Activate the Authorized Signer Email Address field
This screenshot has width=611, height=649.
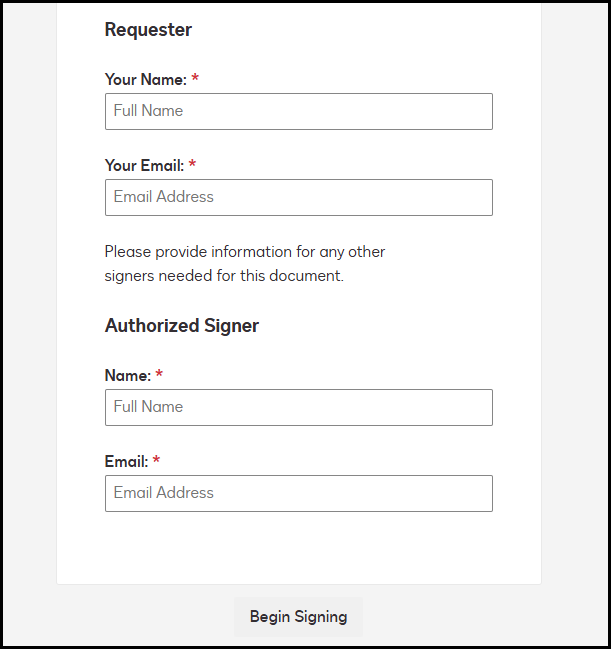[x=299, y=493]
